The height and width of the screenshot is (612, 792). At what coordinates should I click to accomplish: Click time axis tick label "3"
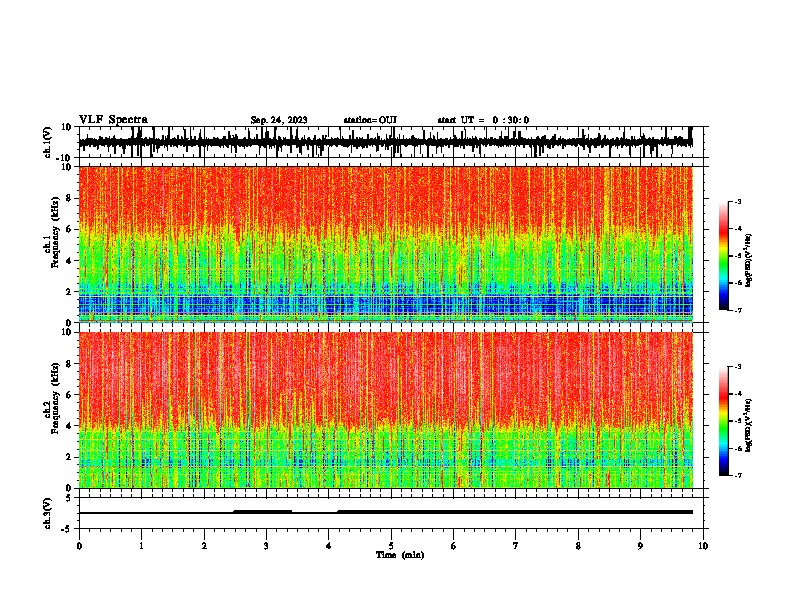click(266, 546)
